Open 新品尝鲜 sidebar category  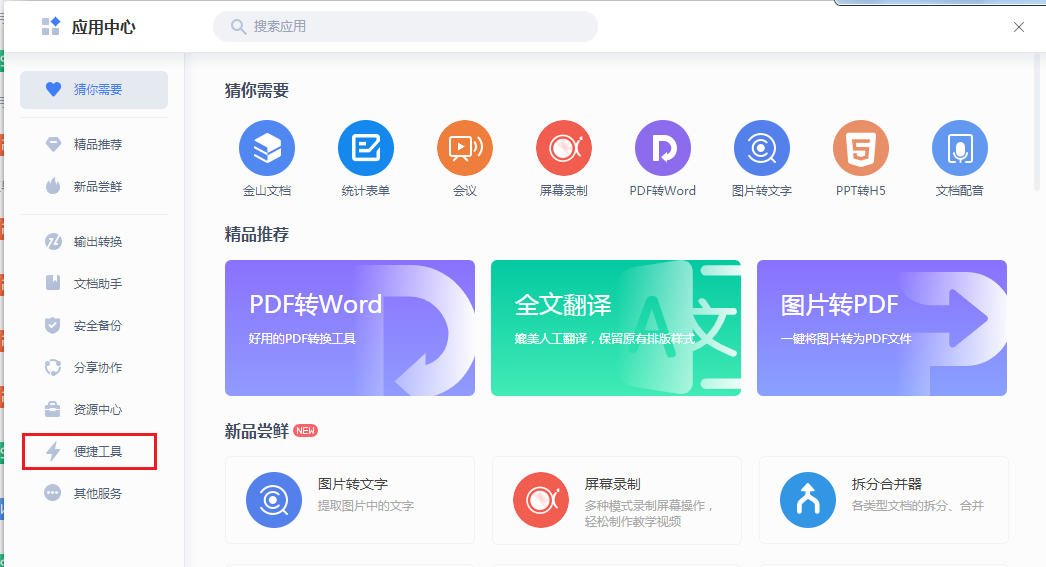pyautogui.click(x=94, y=186)
